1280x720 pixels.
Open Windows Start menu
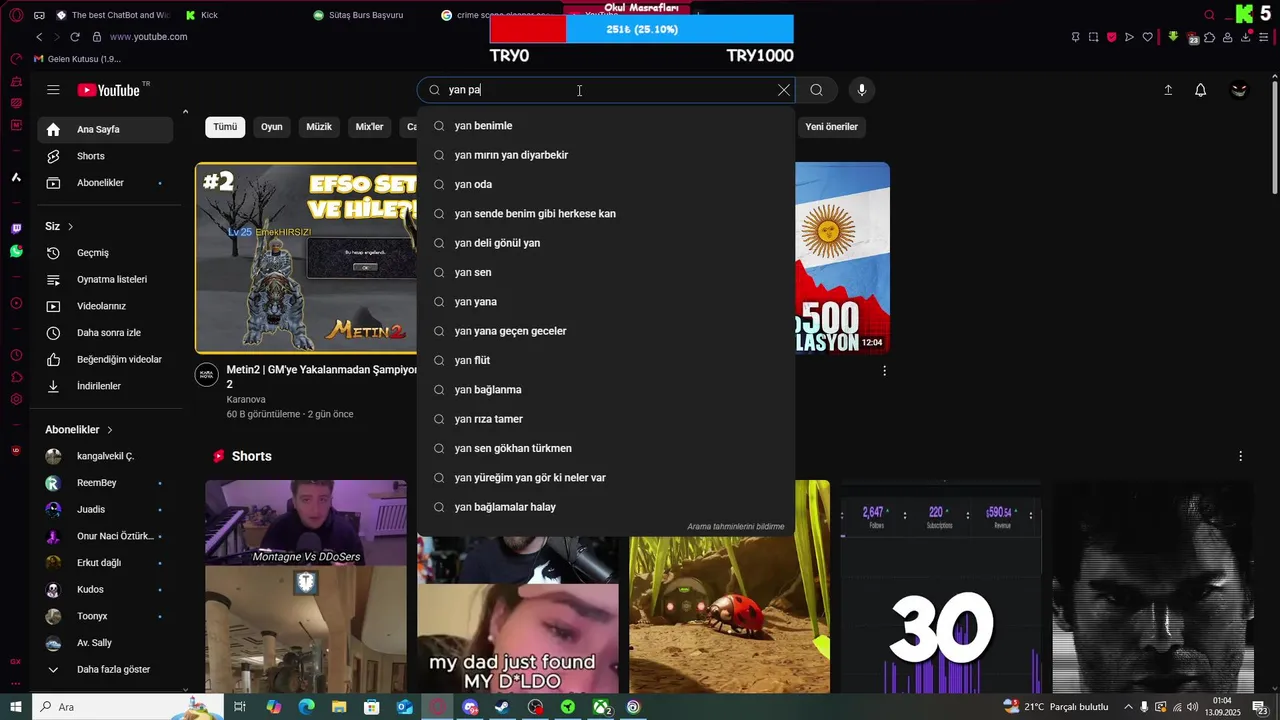[x=16, y=707]
